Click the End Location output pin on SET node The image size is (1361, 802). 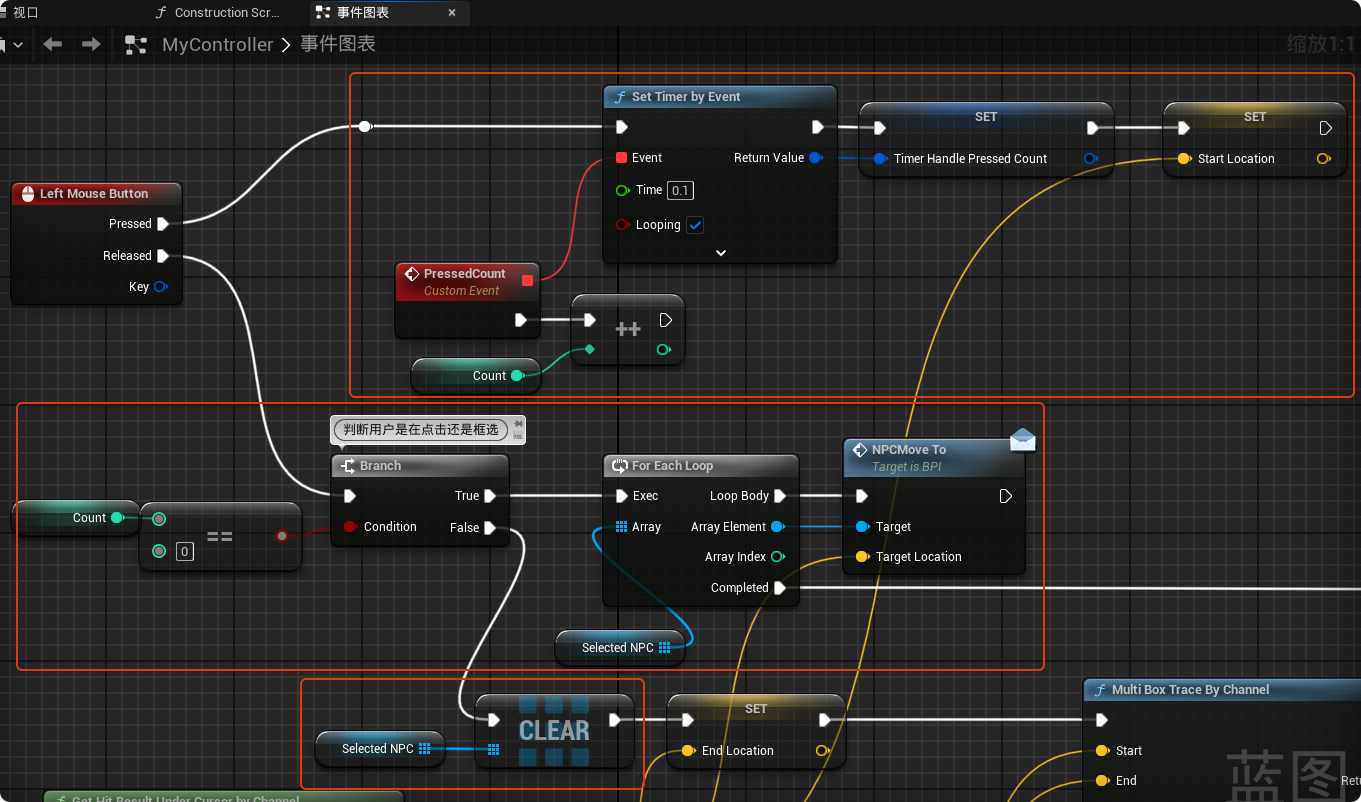(822, 751)
